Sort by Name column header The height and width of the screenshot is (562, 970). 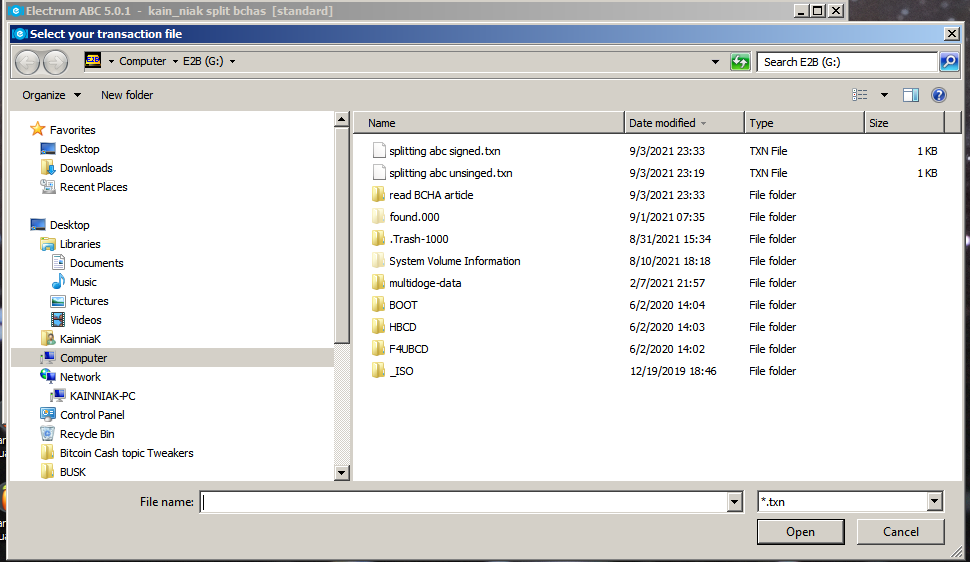point(489,123)
